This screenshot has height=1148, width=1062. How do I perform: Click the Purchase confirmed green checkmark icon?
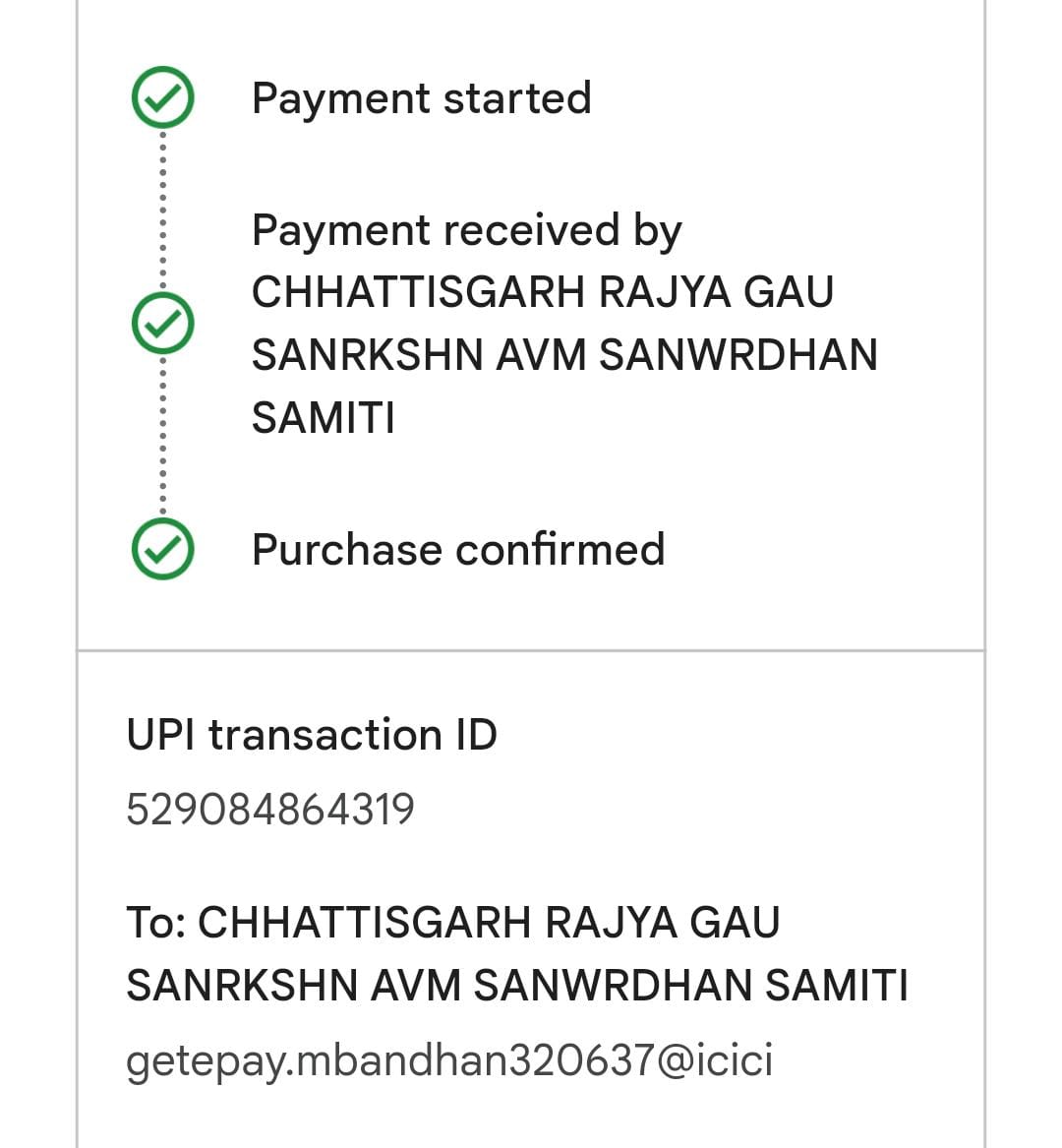(162, 549)
